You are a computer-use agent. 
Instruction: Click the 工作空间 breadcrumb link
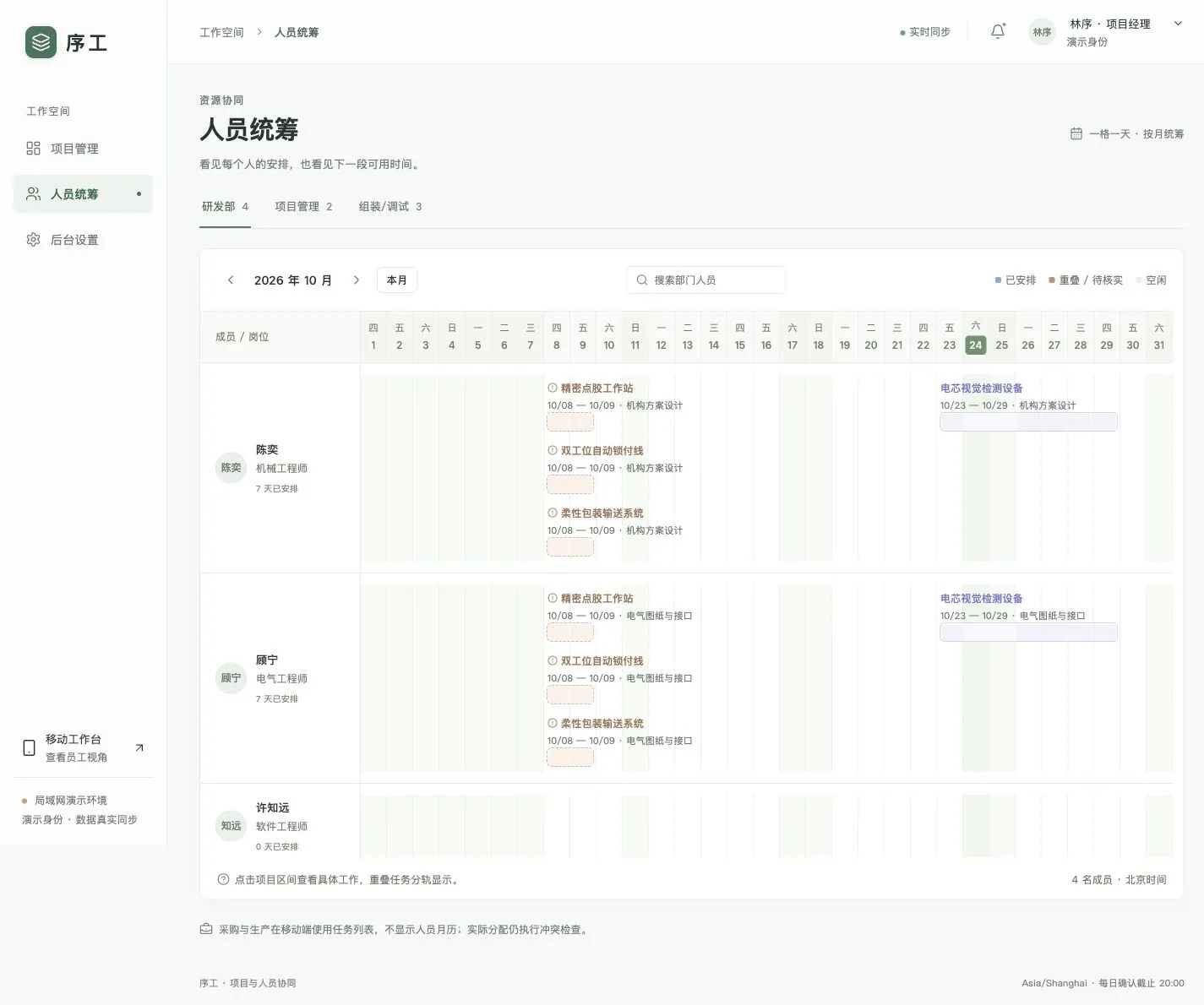(221, 32)
